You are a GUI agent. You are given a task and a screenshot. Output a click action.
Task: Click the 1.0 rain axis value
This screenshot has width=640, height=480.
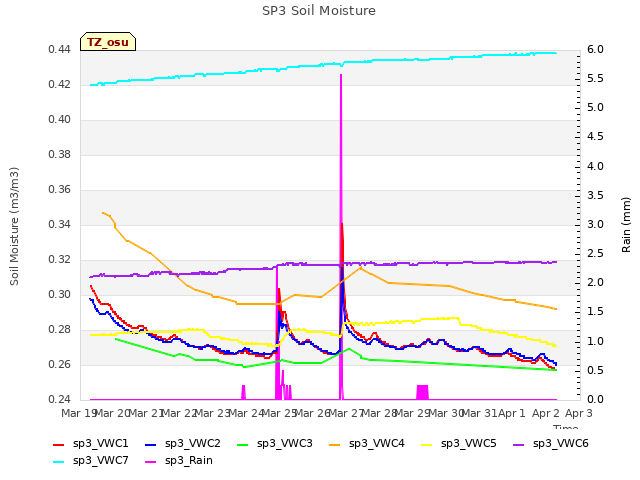(x=596, y=342)
